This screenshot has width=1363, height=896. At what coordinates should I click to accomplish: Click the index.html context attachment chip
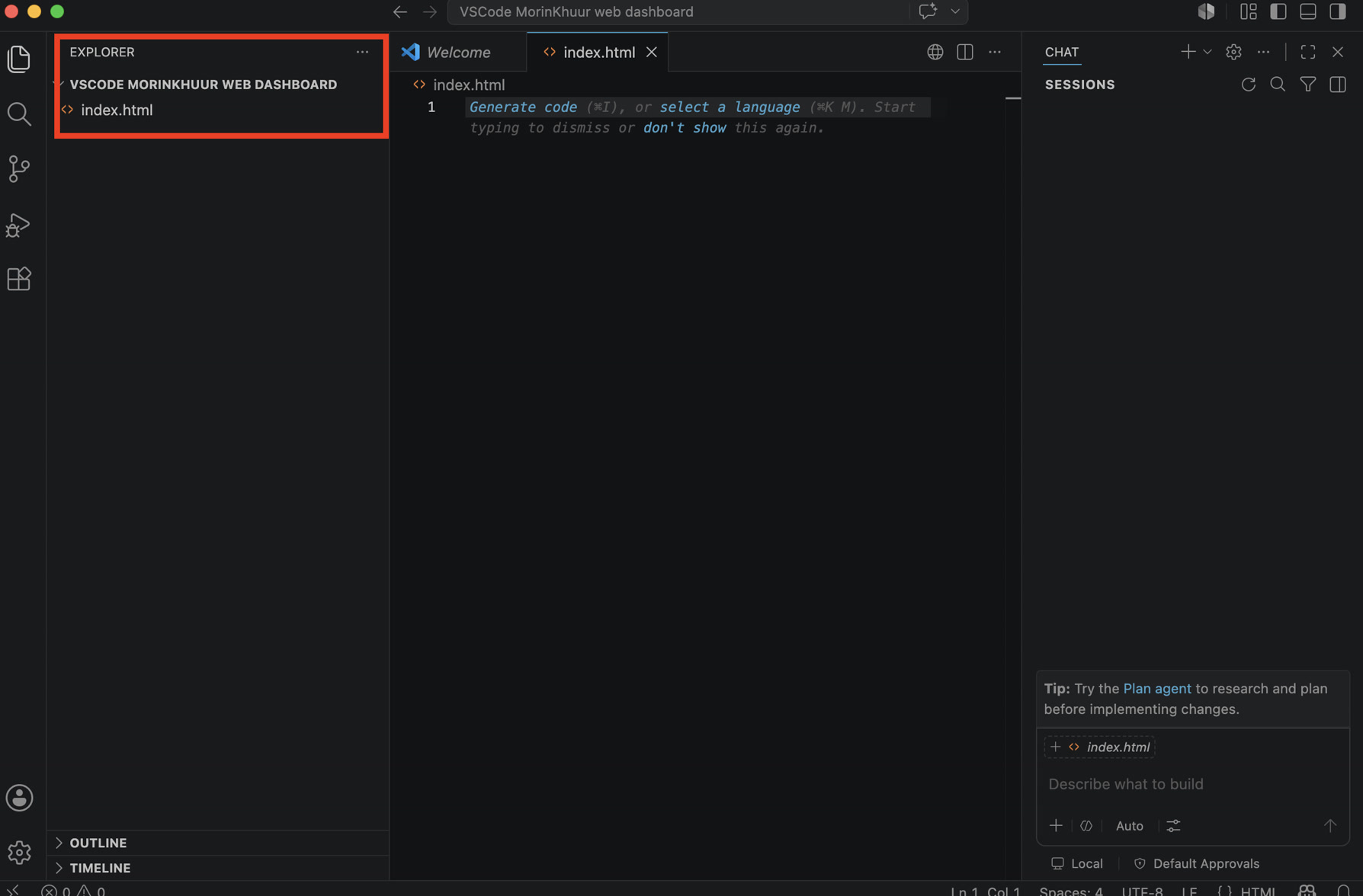(1099, 747)
